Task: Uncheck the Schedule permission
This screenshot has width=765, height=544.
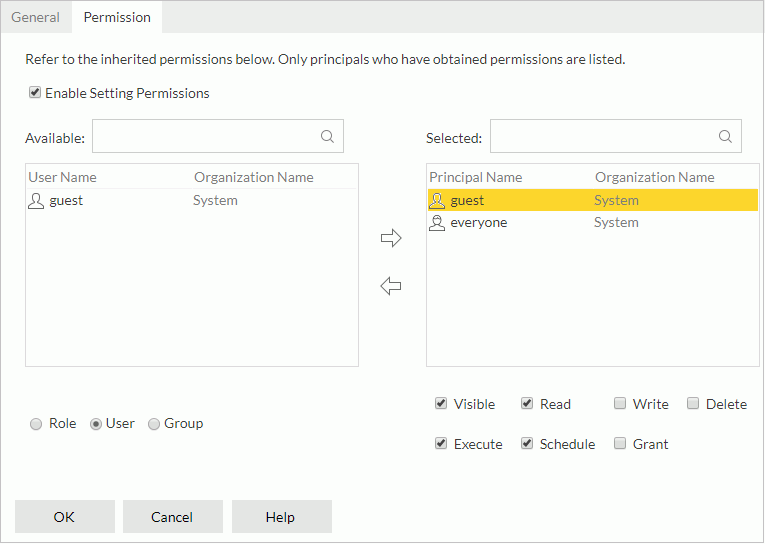Action: [527, 443]
